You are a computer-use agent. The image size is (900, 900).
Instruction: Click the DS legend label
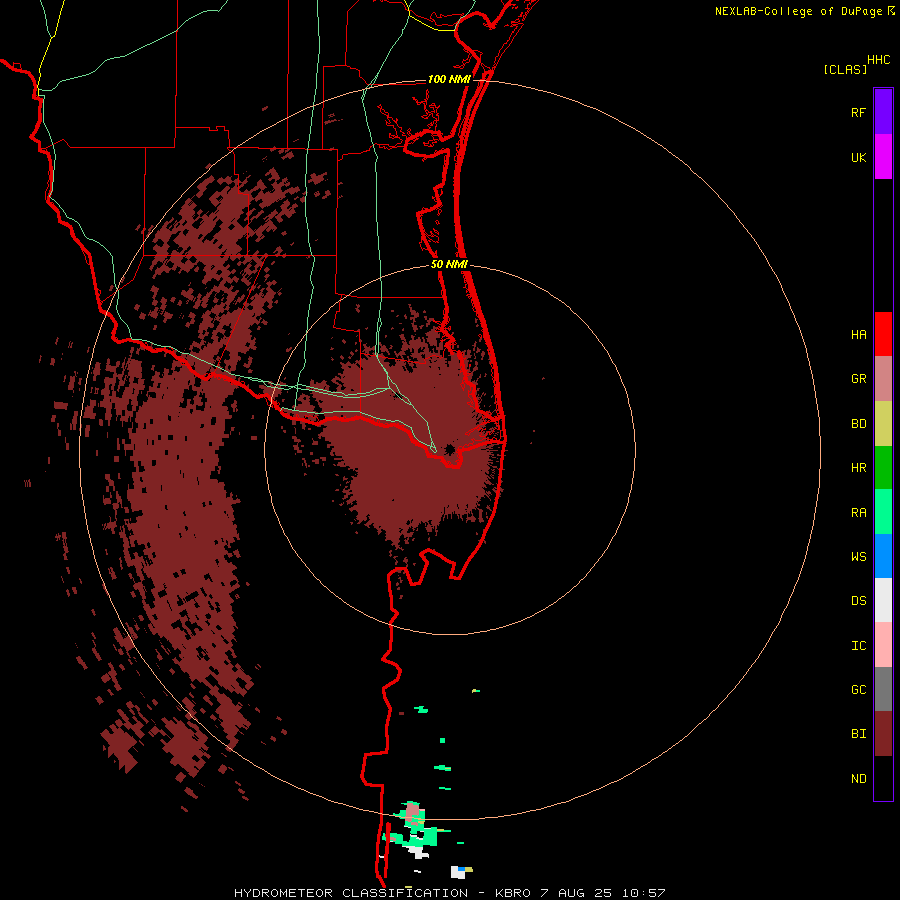(859, 600)
